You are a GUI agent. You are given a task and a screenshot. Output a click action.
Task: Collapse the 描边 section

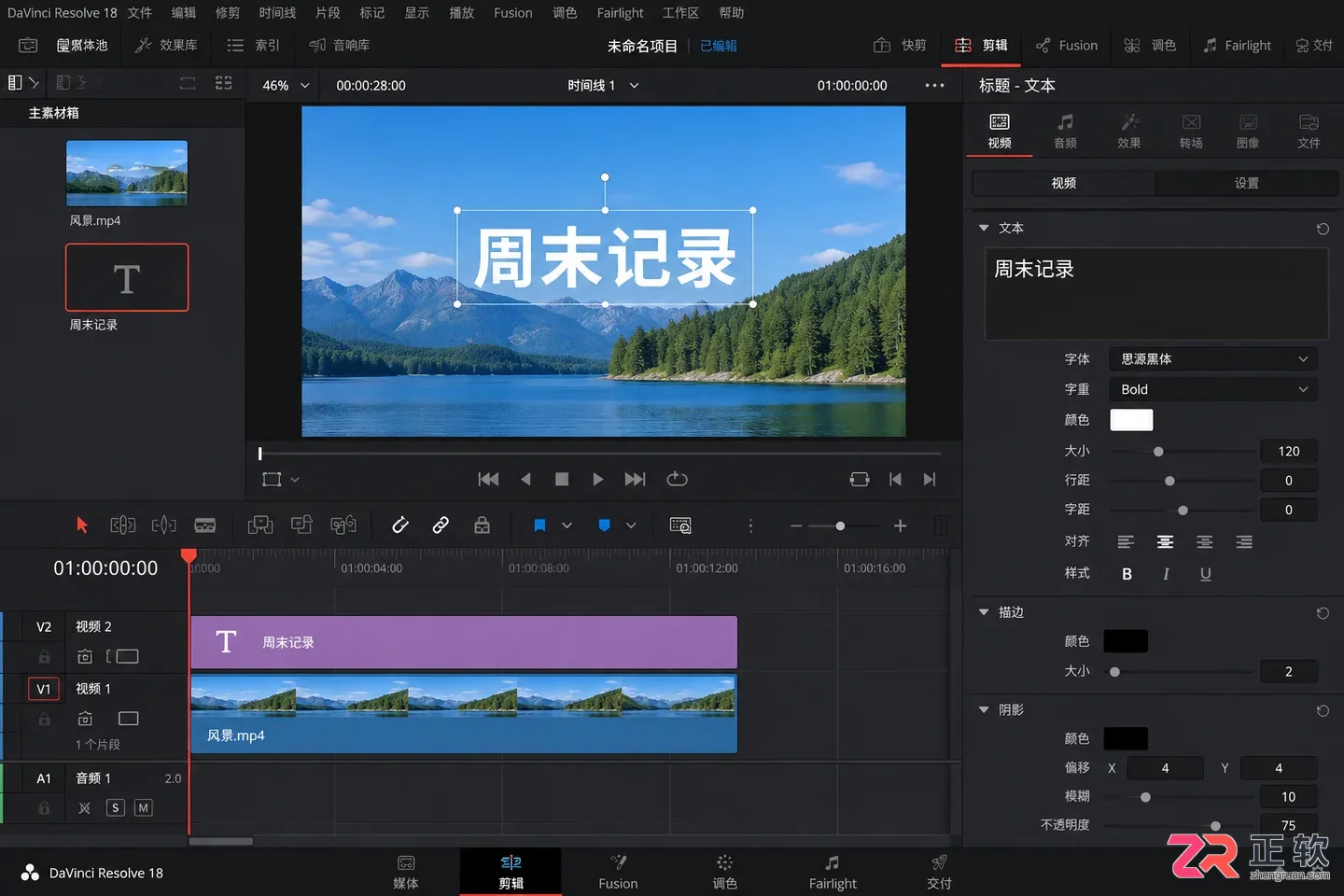984,612
